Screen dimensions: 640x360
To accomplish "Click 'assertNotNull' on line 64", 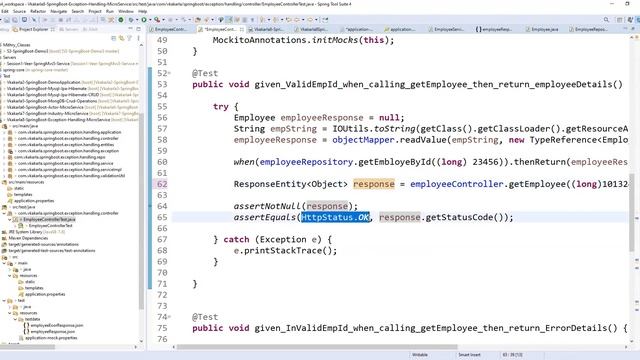I will pyautogui.click(x=267, y=206).
